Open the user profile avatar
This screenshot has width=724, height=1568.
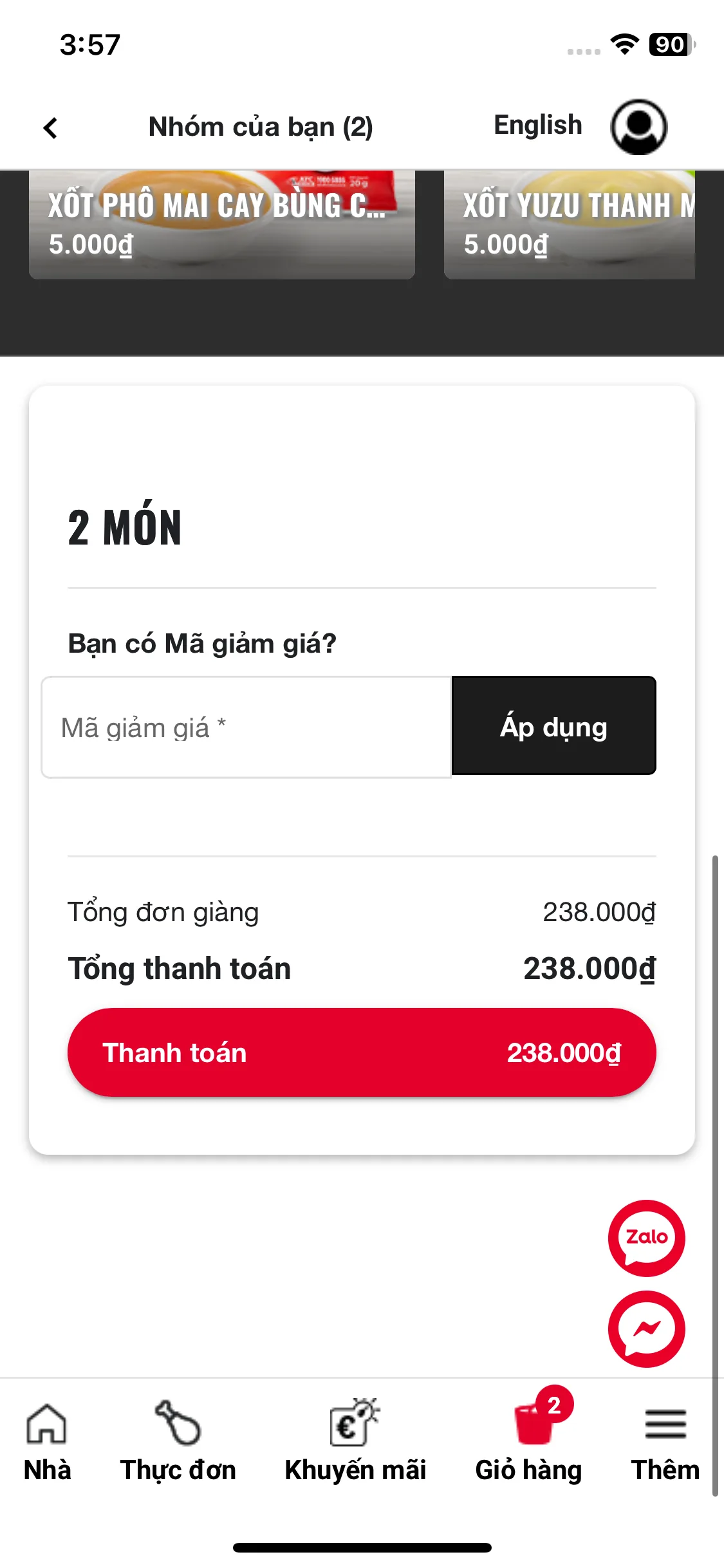[x=638, y=127]
